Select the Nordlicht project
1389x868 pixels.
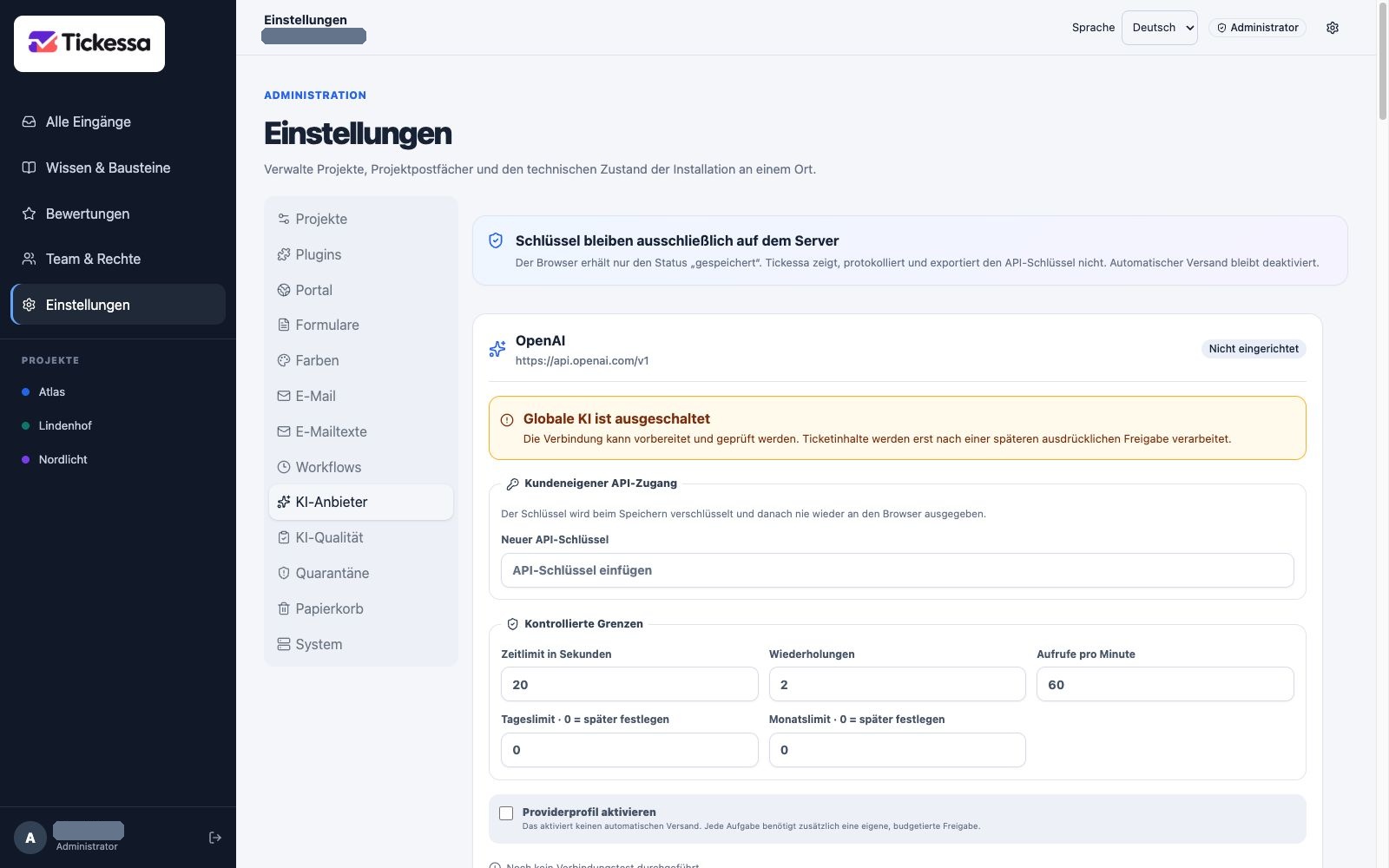[x=118, y=459]
